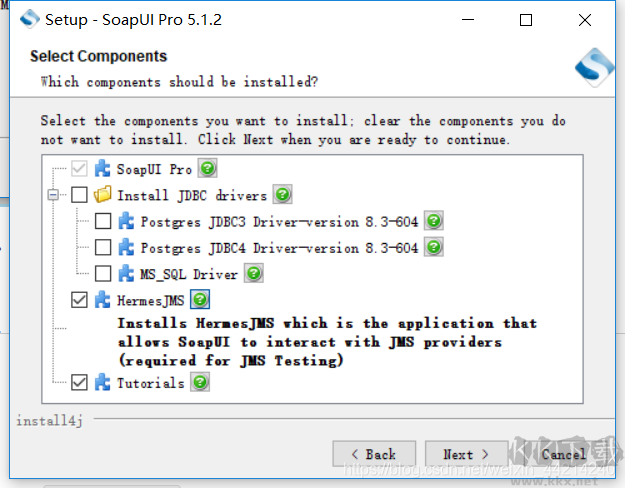Open help for Postgres JDBC4 Driver
The image size is (625, 488).
(x=433, y=247)
